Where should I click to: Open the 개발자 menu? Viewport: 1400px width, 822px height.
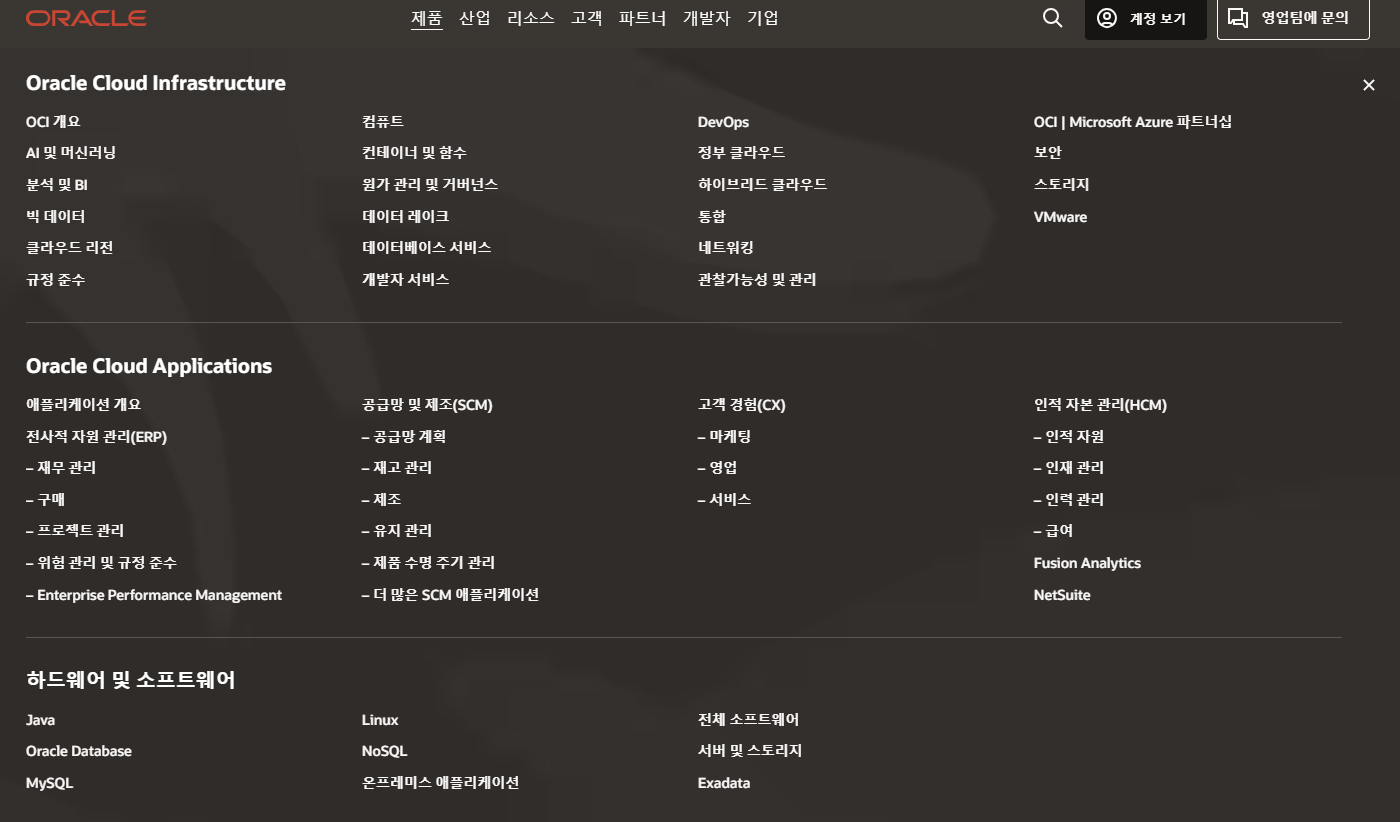point(707,18)
